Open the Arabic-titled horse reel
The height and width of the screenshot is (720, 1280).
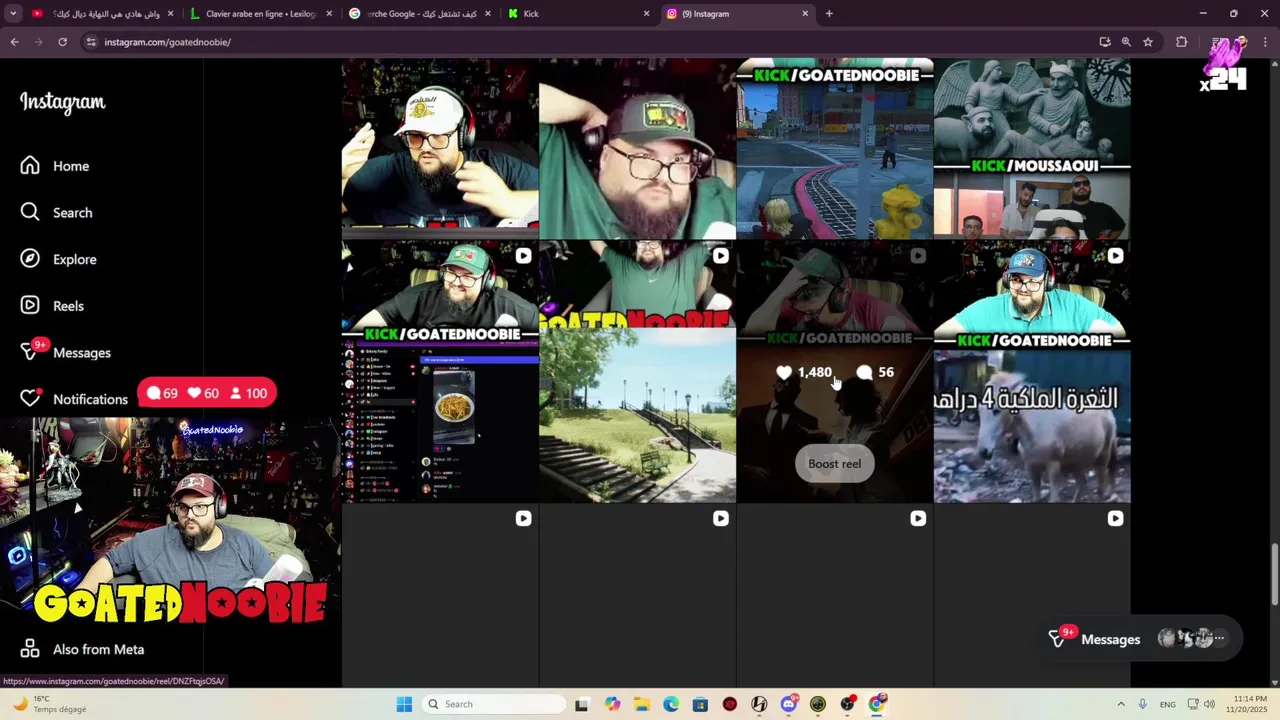[x=1032, y=372]
